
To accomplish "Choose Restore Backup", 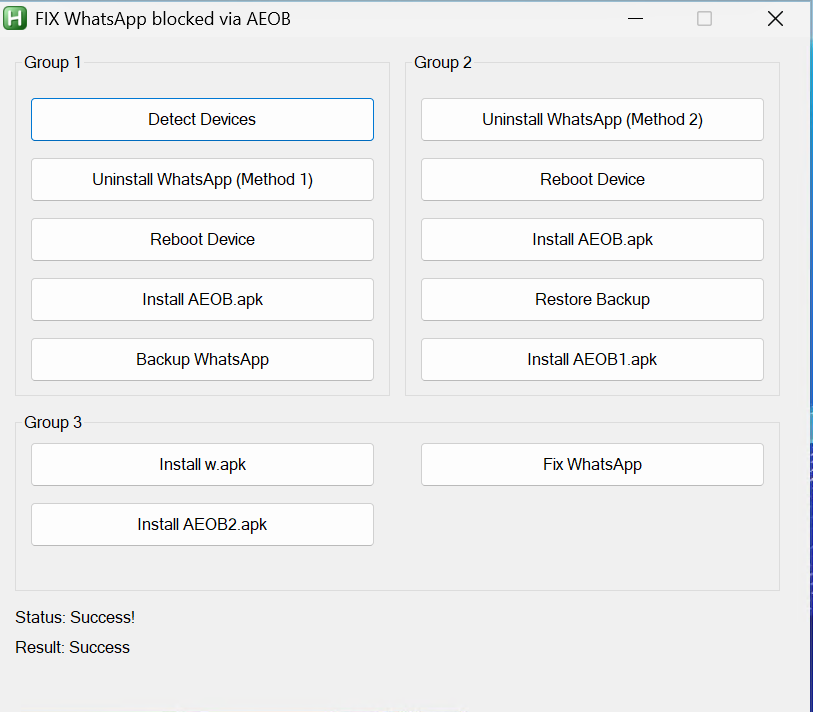I will (592, 299).
